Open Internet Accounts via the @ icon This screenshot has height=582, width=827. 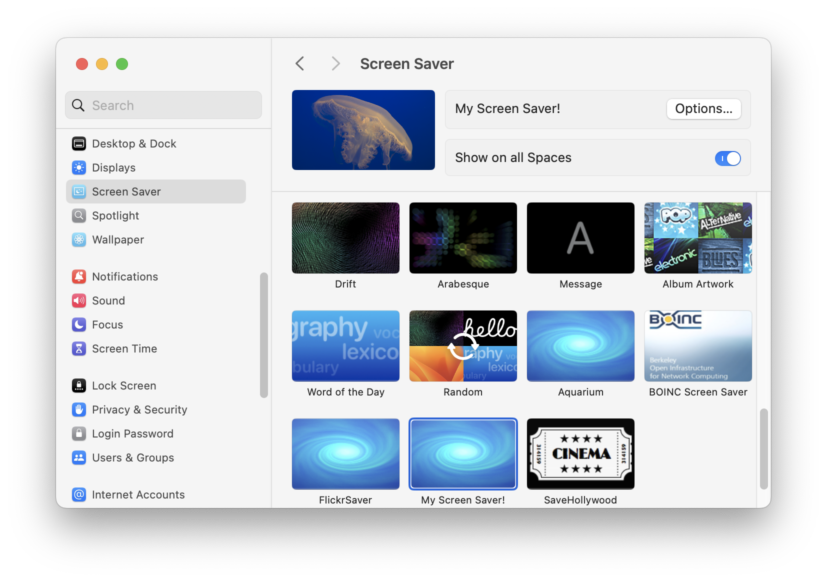pyautogui.click(x=79, y=494)
